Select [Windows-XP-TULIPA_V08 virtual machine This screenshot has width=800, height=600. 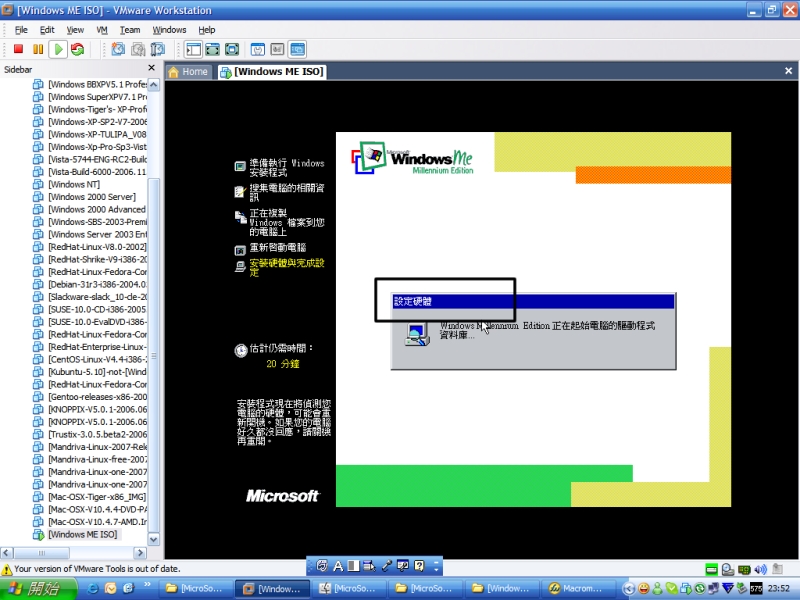click(x=97, y=134)
